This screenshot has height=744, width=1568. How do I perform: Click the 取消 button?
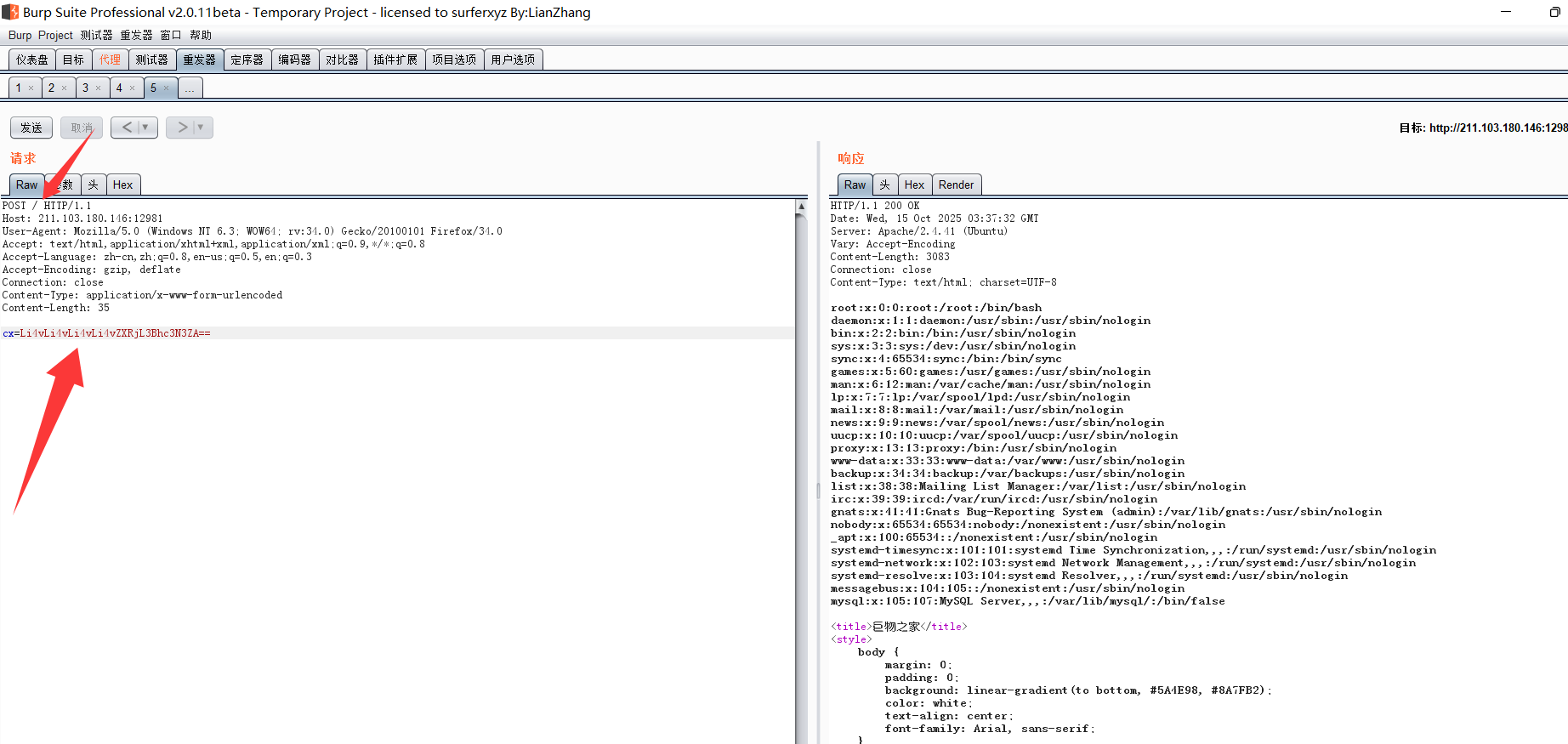click(x=82, y=128)
